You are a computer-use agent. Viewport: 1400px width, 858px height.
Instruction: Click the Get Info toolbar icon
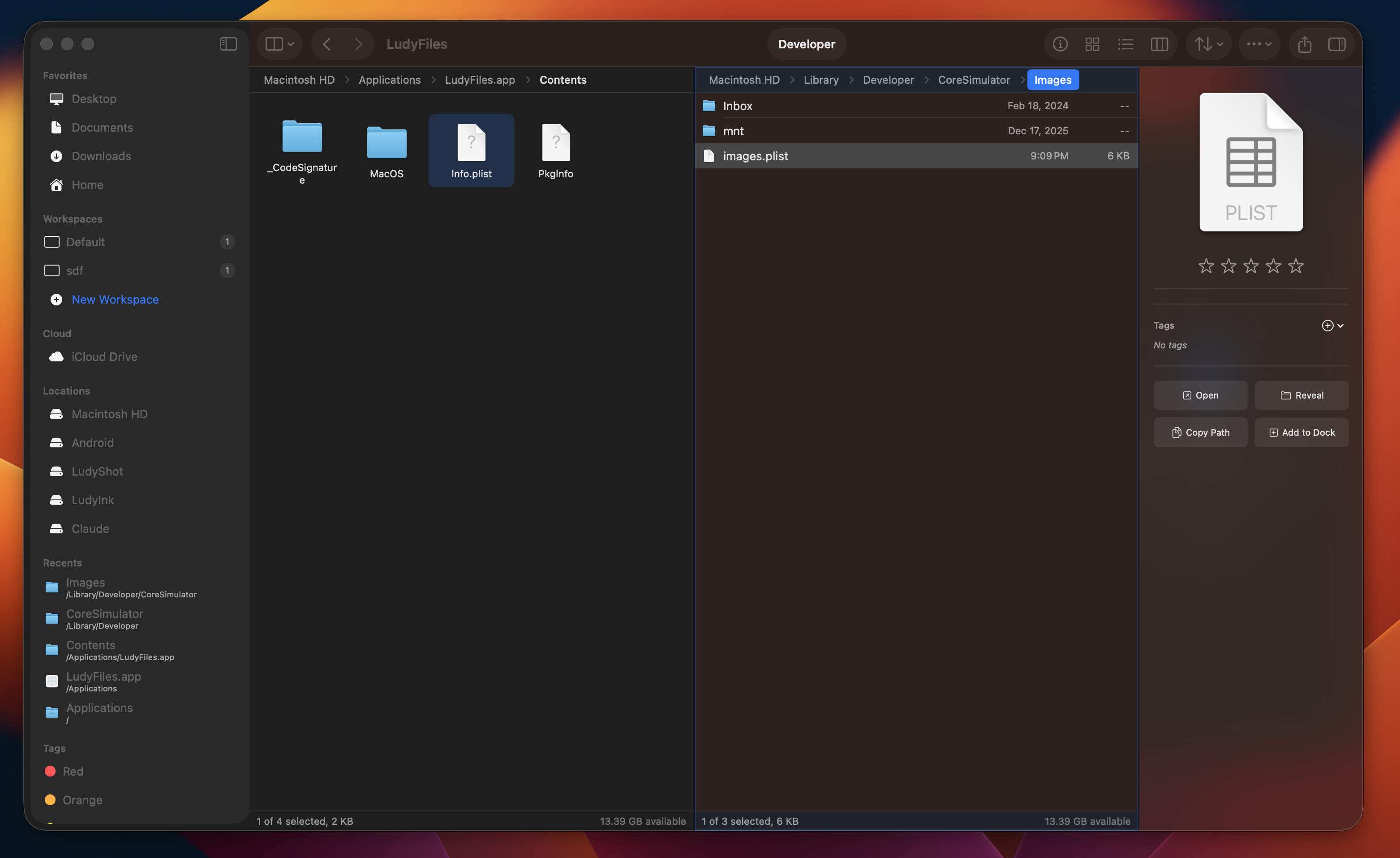tap(1060, 44)
